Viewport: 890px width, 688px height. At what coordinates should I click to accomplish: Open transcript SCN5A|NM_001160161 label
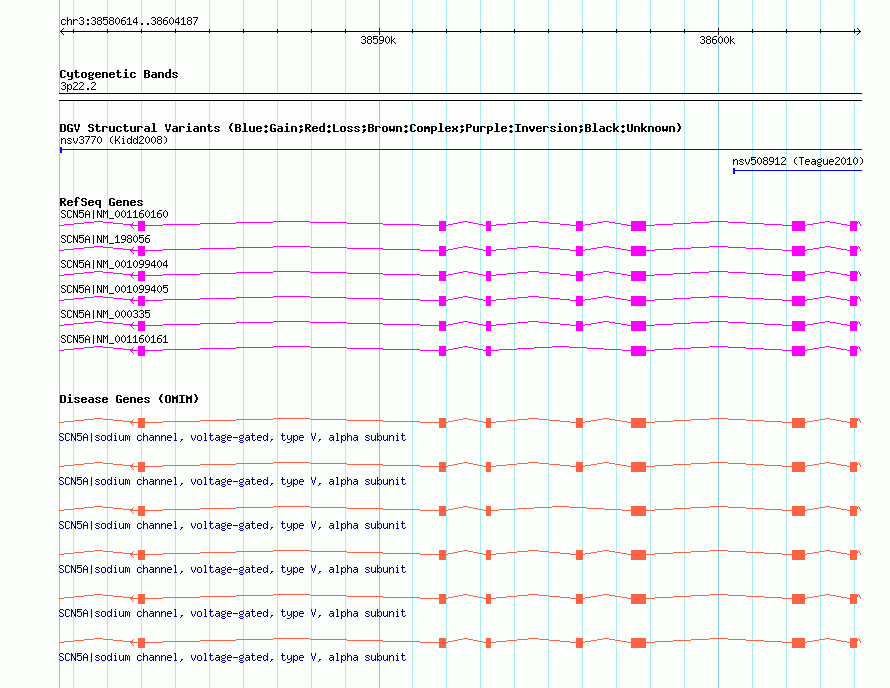[114, 339]
